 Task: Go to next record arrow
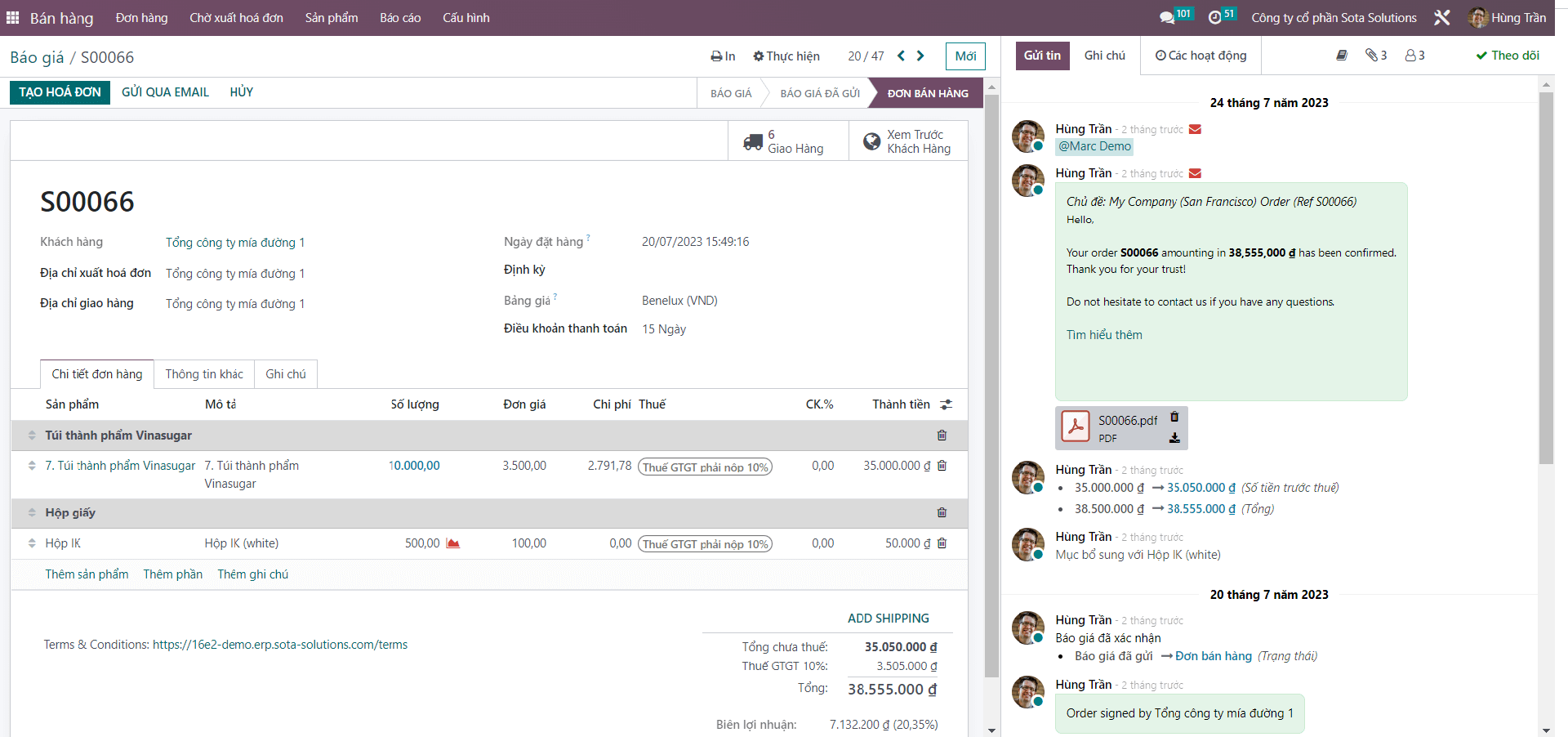coord(920,56)
